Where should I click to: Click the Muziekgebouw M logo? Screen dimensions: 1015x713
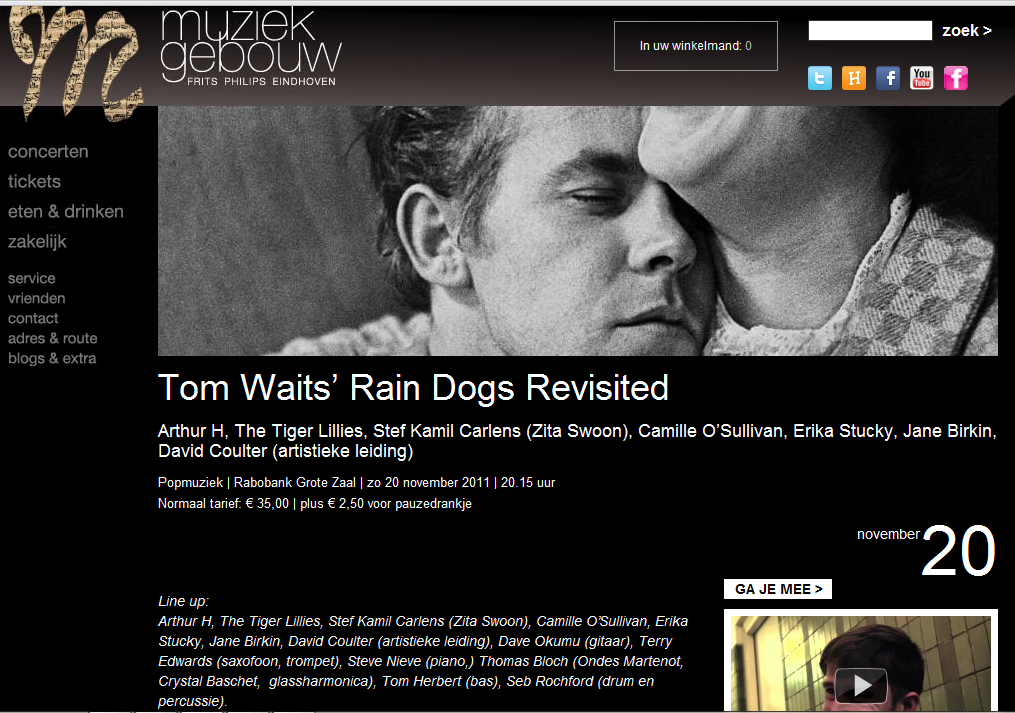click(x=76, y=62)
